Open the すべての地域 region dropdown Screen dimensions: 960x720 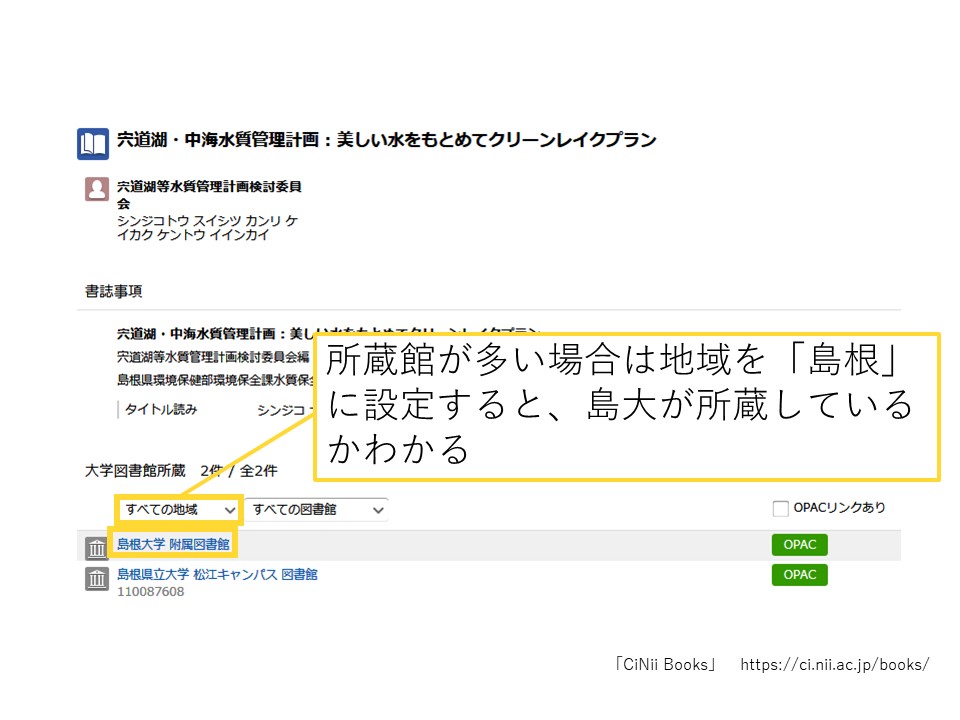[179, 509]
